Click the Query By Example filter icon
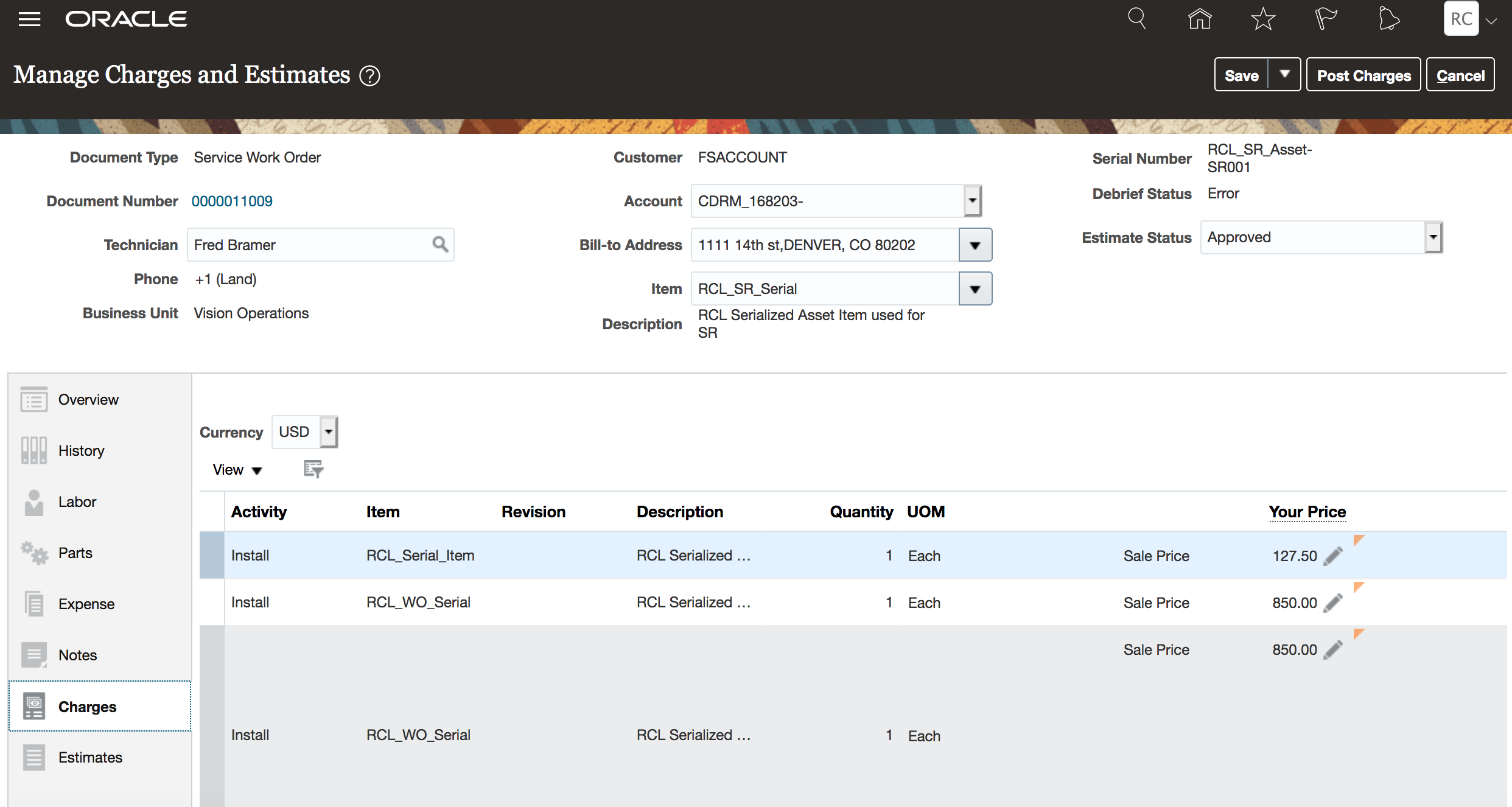1512x807 pixels. (x=313, y=469)
